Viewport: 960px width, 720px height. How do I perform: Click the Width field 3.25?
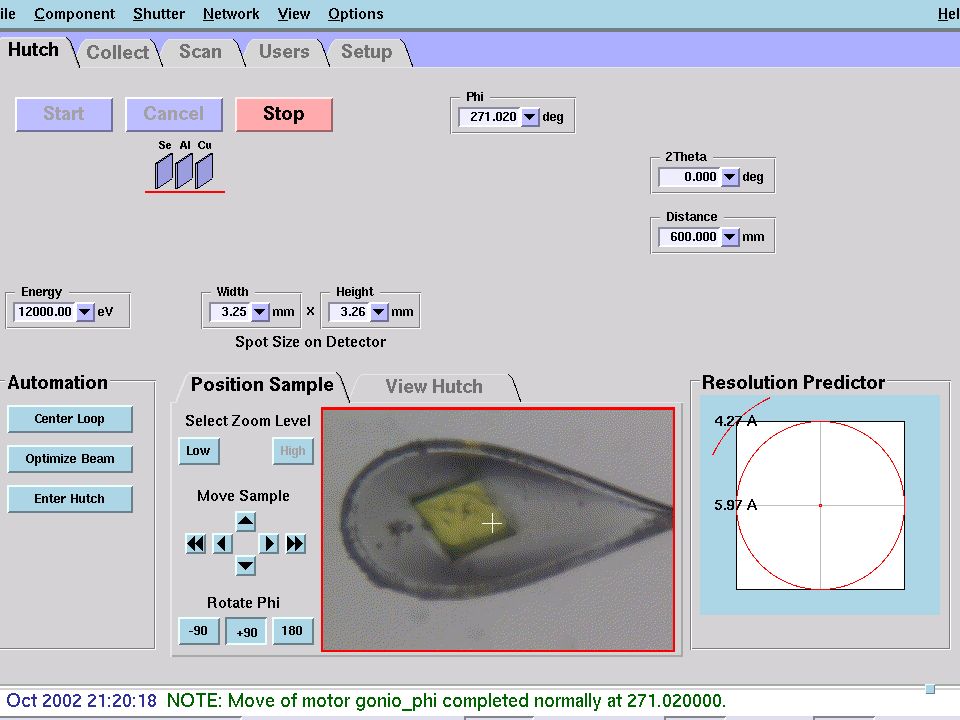point(230,312)
